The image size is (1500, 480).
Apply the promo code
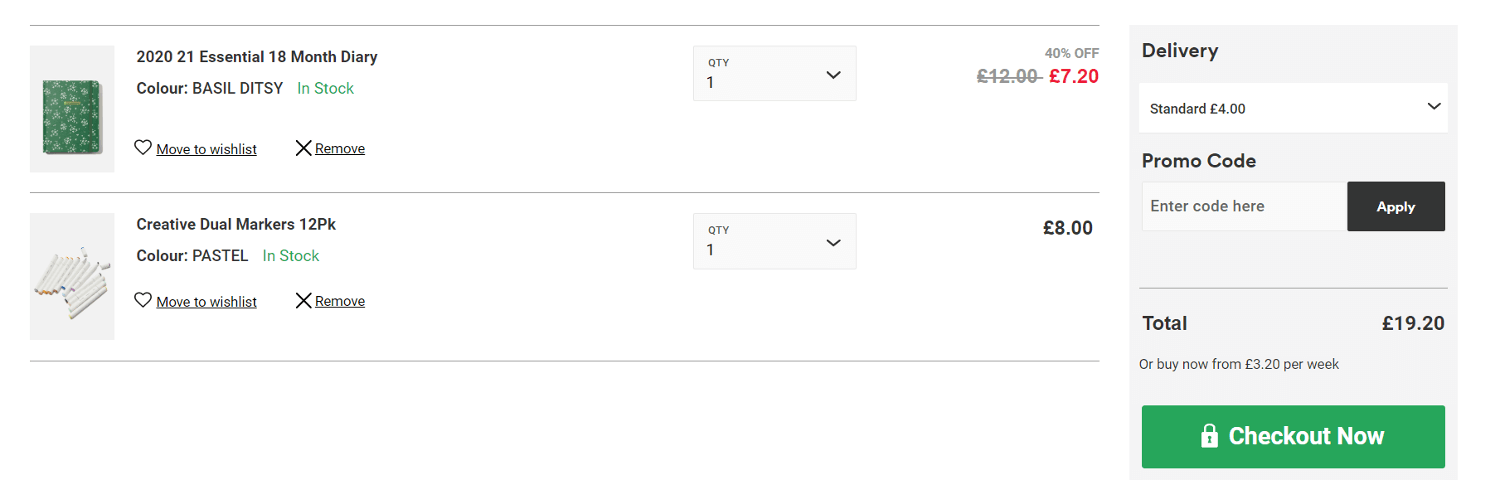[x=1396, y=206]
